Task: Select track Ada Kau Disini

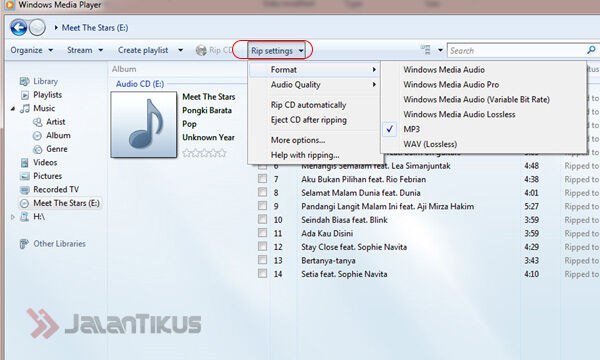Action: point(327,233)
